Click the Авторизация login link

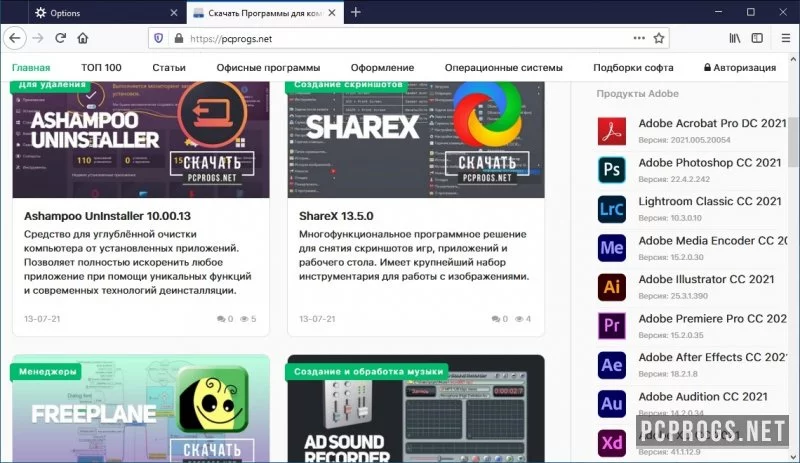tap(740, 68)
